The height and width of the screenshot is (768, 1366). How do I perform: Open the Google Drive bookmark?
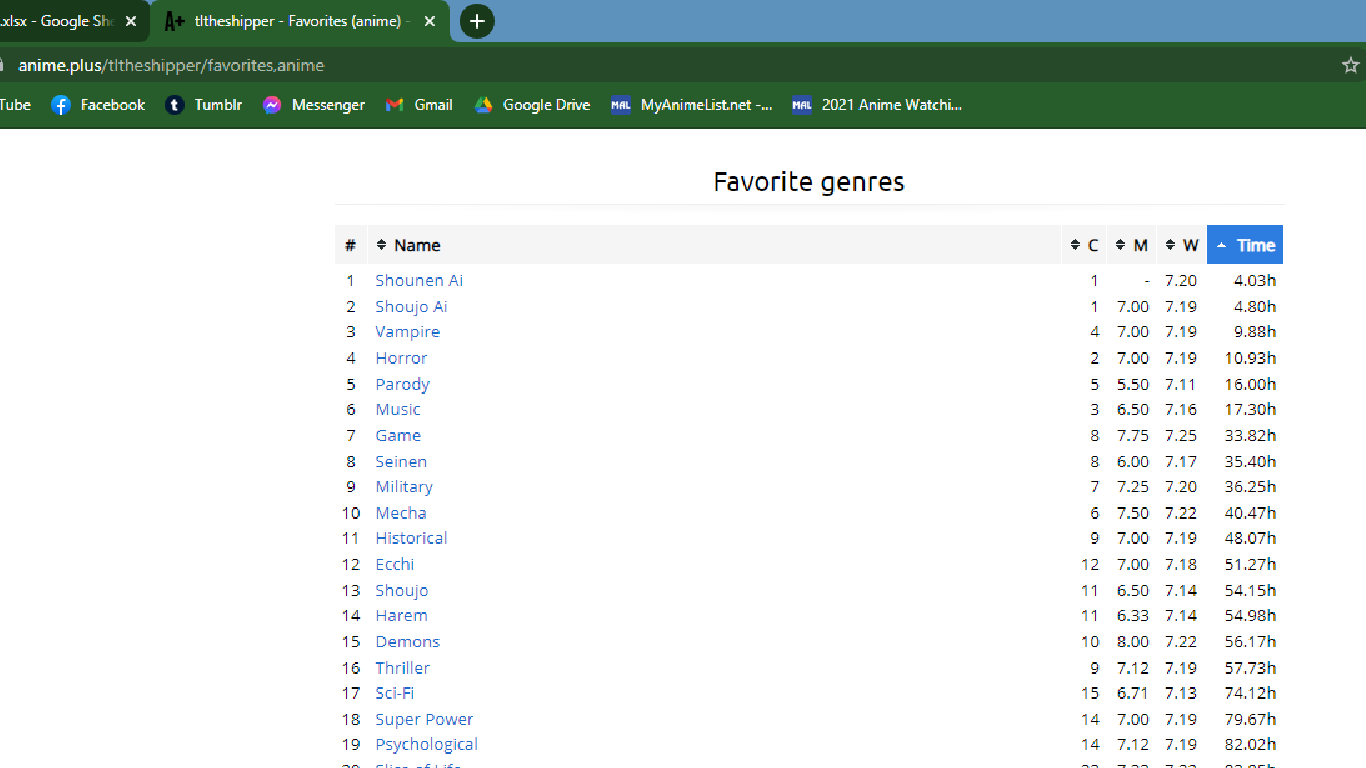point(532,105)
